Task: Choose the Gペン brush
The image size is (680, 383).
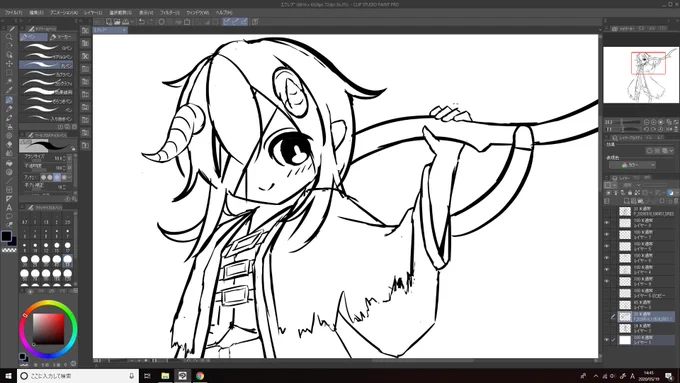Action: click(46, 47)
